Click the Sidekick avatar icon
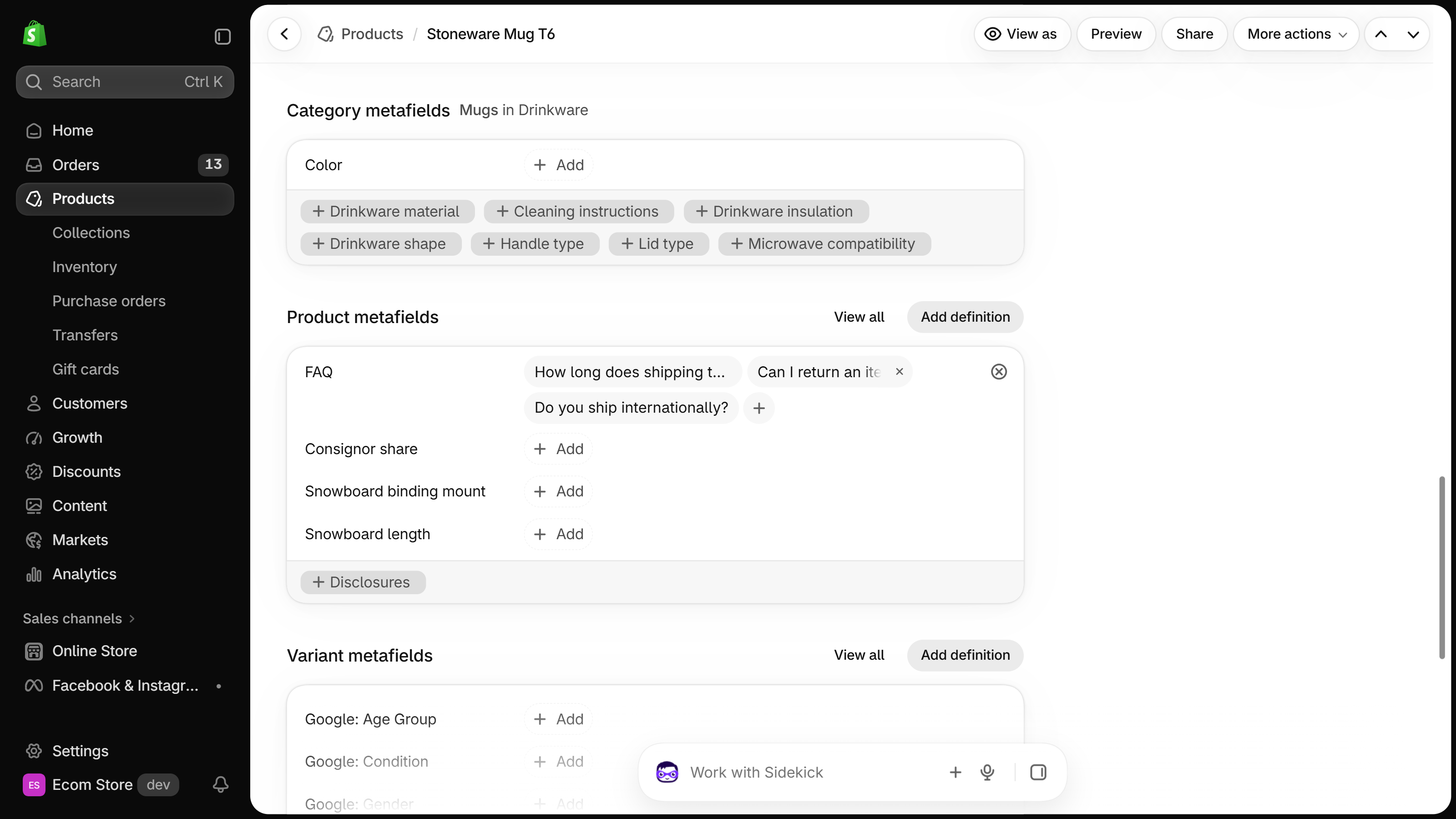The image size is (1456, 819). (667, 772)
